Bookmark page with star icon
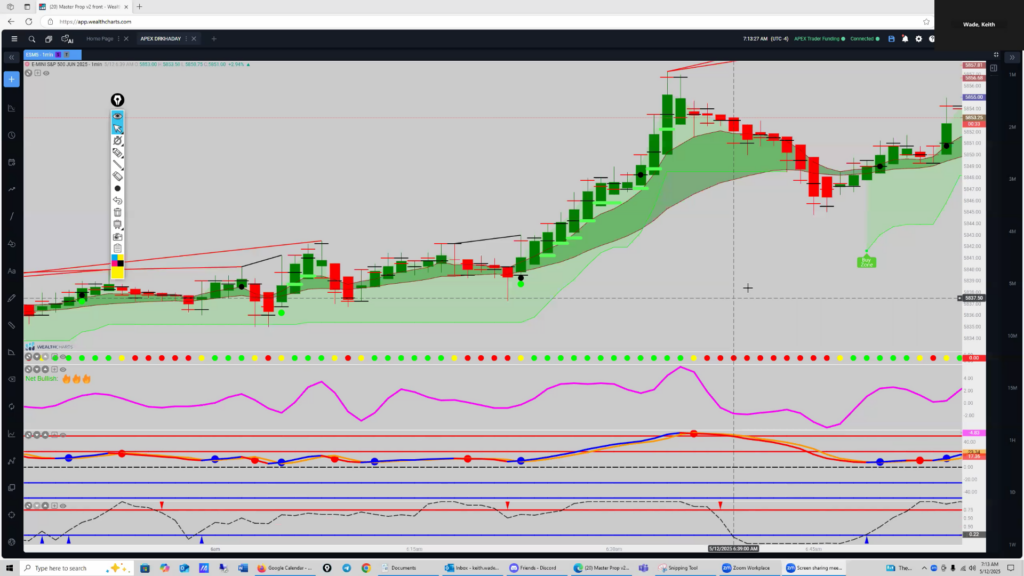Image resolution: width=1024 pixels, height=576 pixels. click(926, 22)
